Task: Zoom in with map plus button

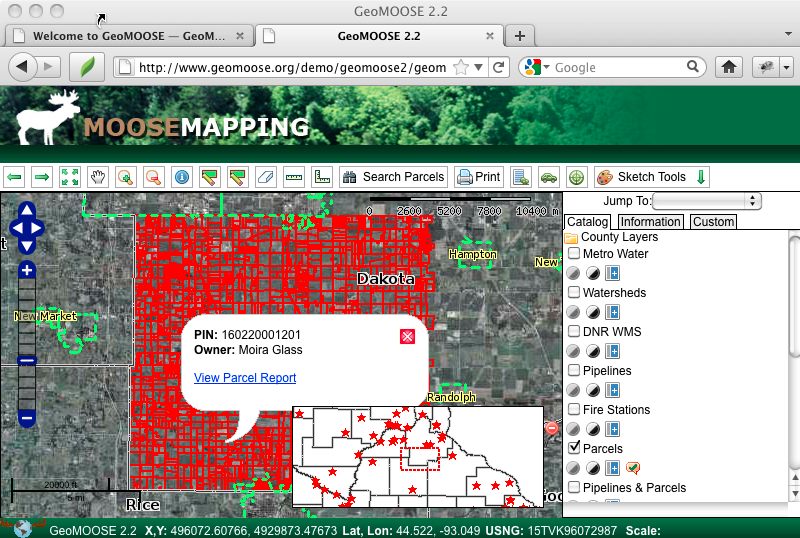Action: tap(27, 271)
